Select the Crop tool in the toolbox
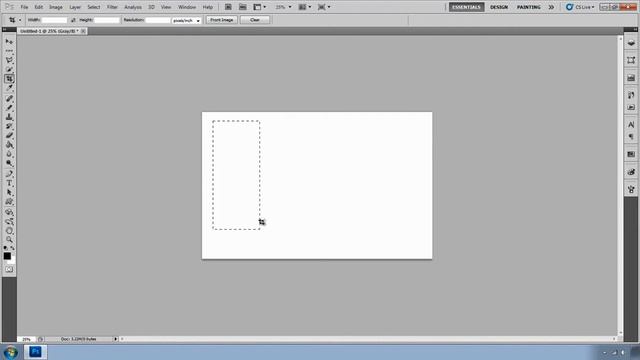640x360 pixels. point(9,78)
